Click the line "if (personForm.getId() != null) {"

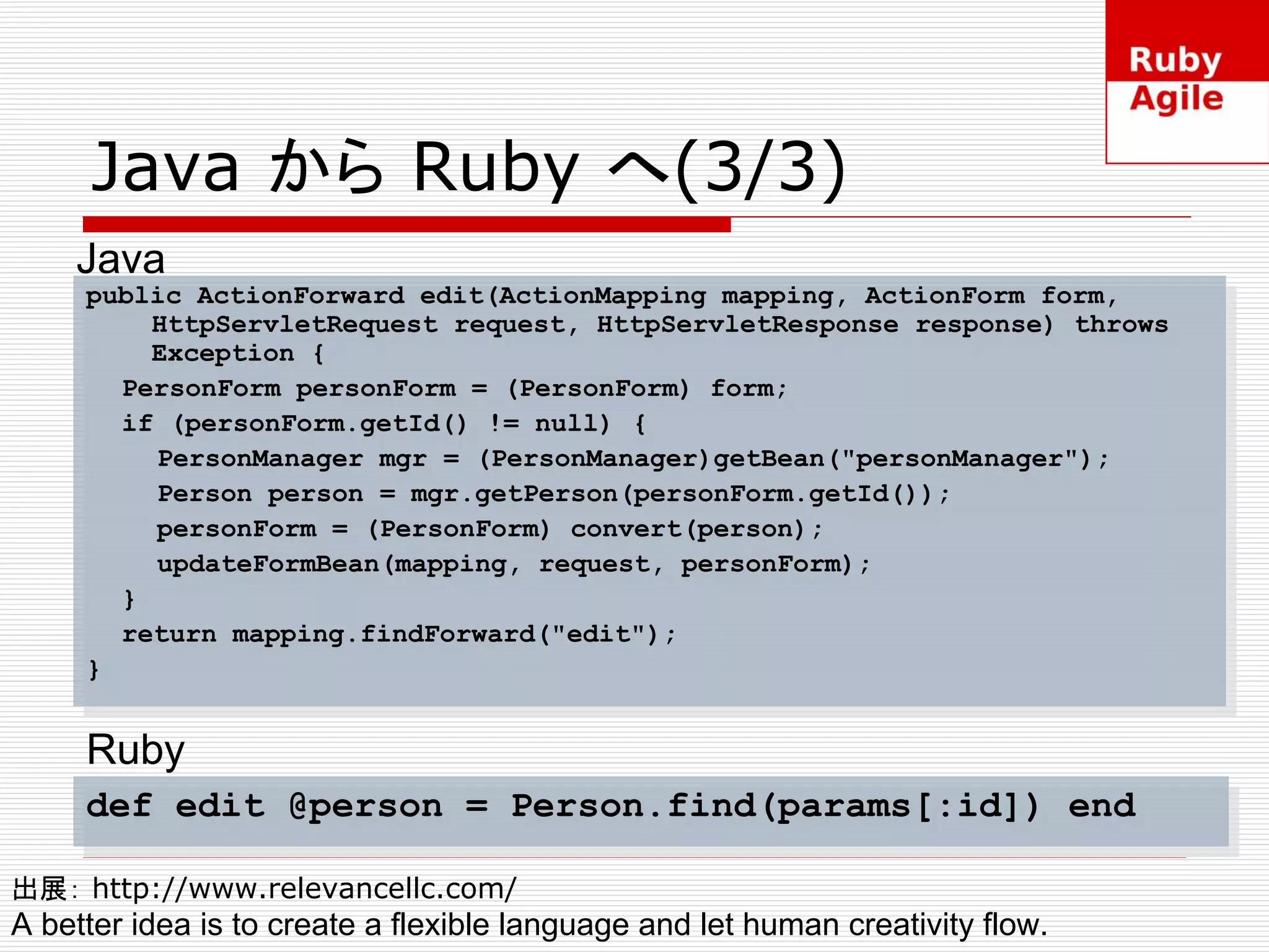[384, 424]
